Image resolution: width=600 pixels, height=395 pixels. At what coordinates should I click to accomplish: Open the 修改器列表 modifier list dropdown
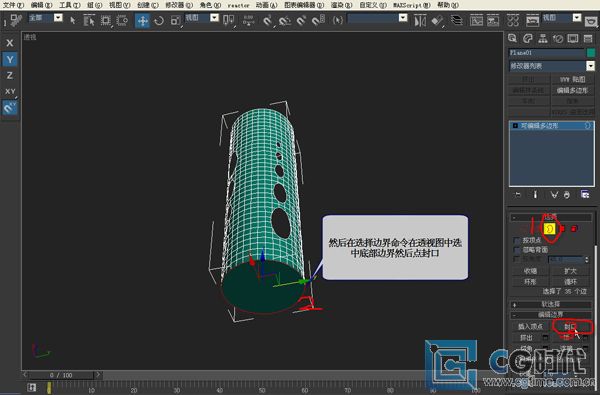coord(552,66)
